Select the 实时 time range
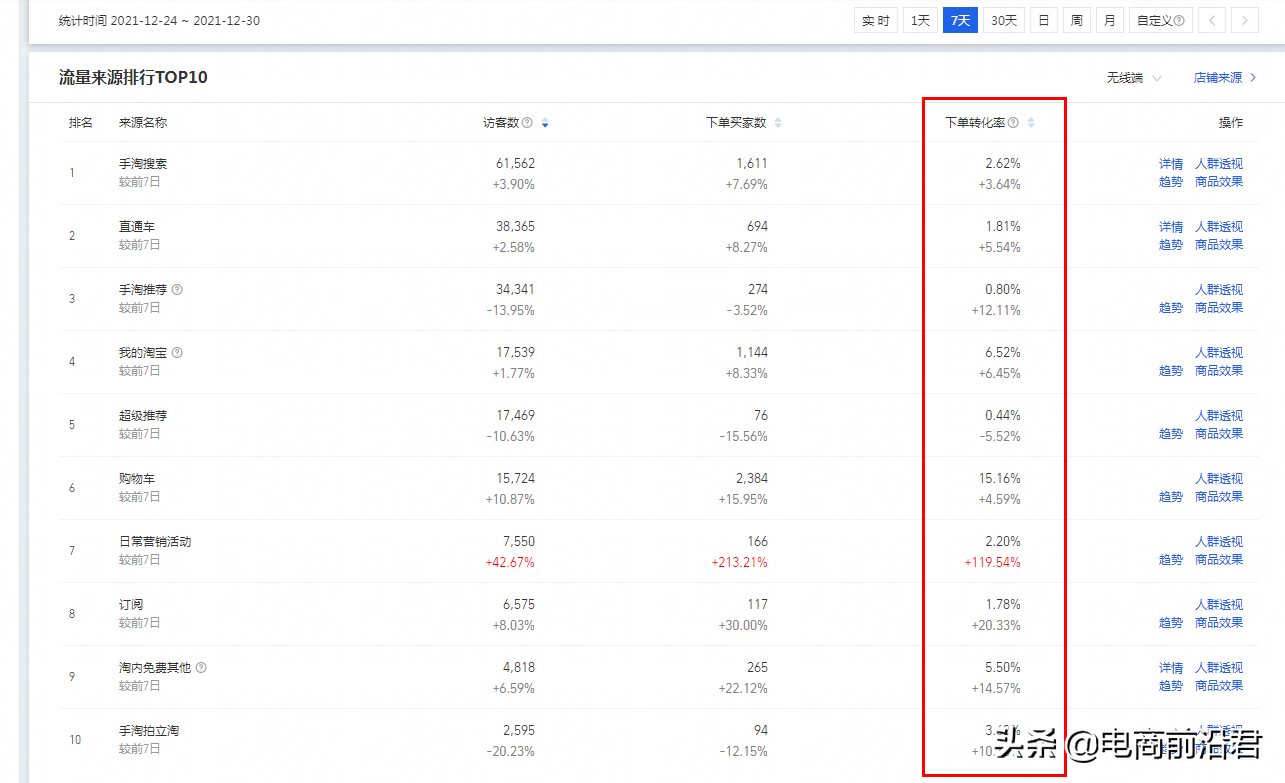This screenshot has width=1285, height=783. pos(876,20)
